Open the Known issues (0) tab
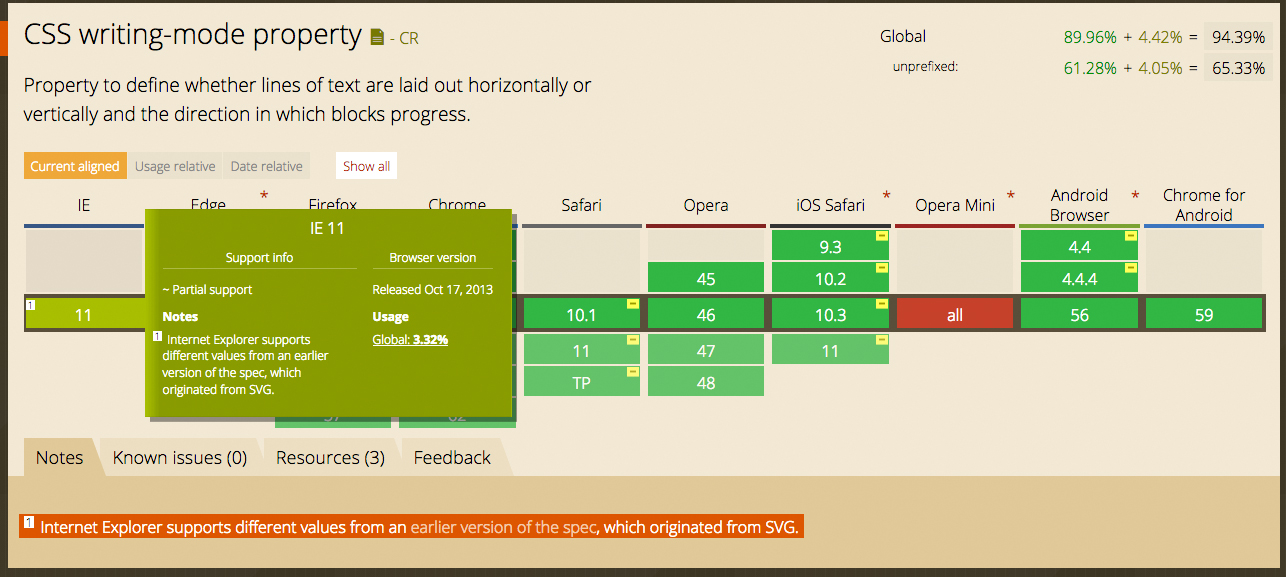 [180, 457]
